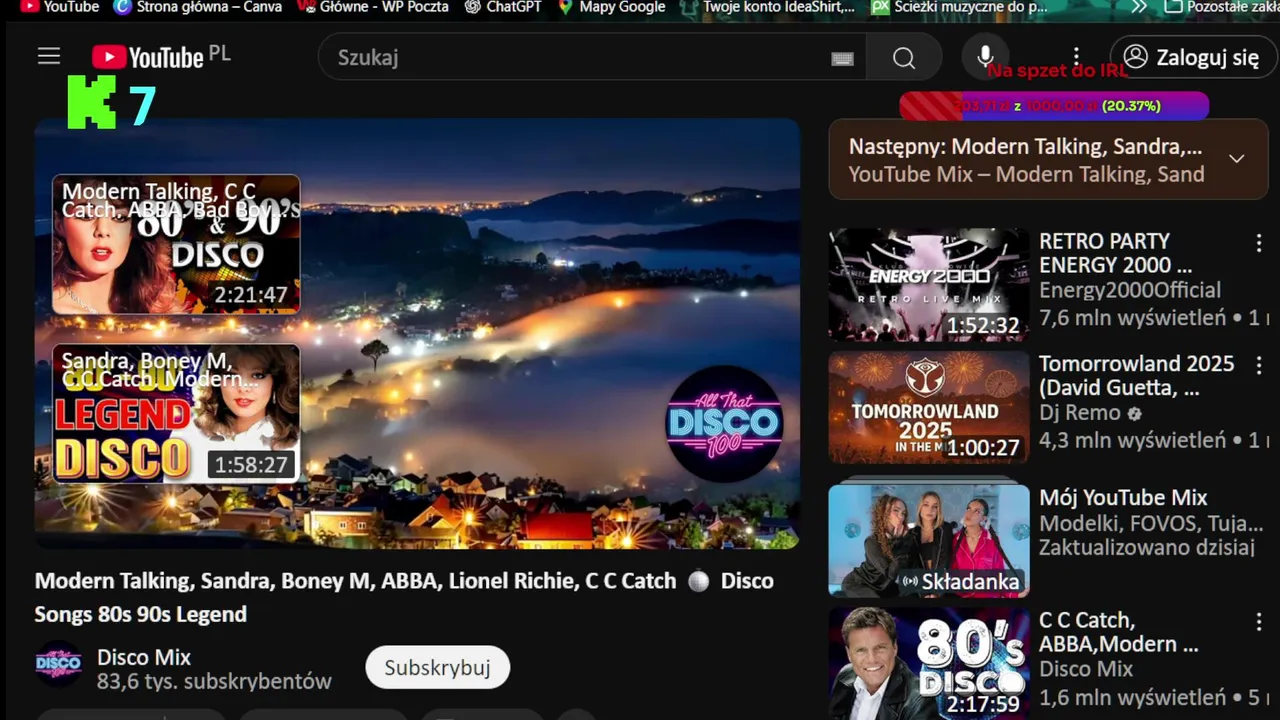Image resolution: width=1280 pixels, height=720 pixels.
Task: Open Disco Mix channel name link
Action: (x=144, y=657)
